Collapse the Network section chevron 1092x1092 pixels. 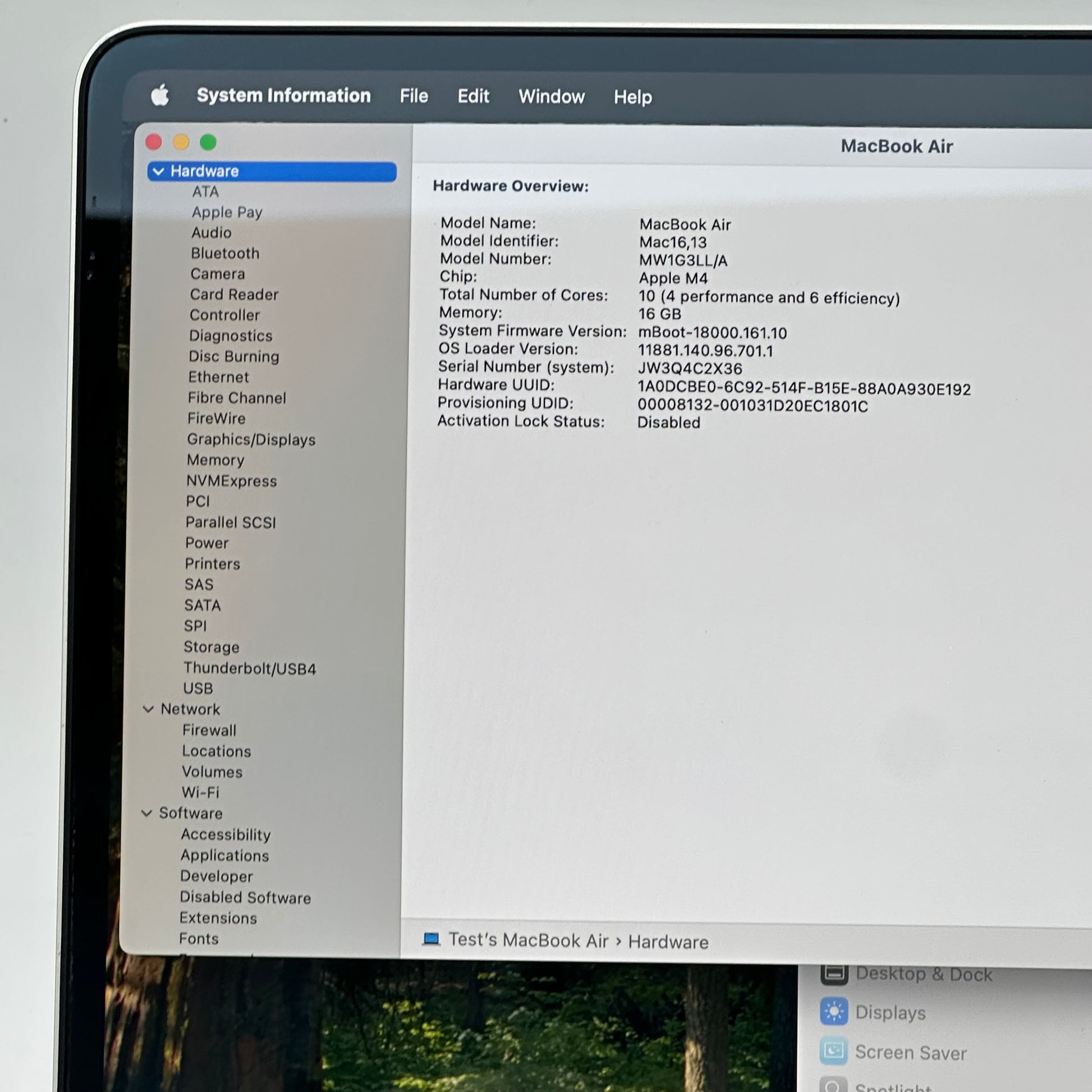(x=149, y=709)
